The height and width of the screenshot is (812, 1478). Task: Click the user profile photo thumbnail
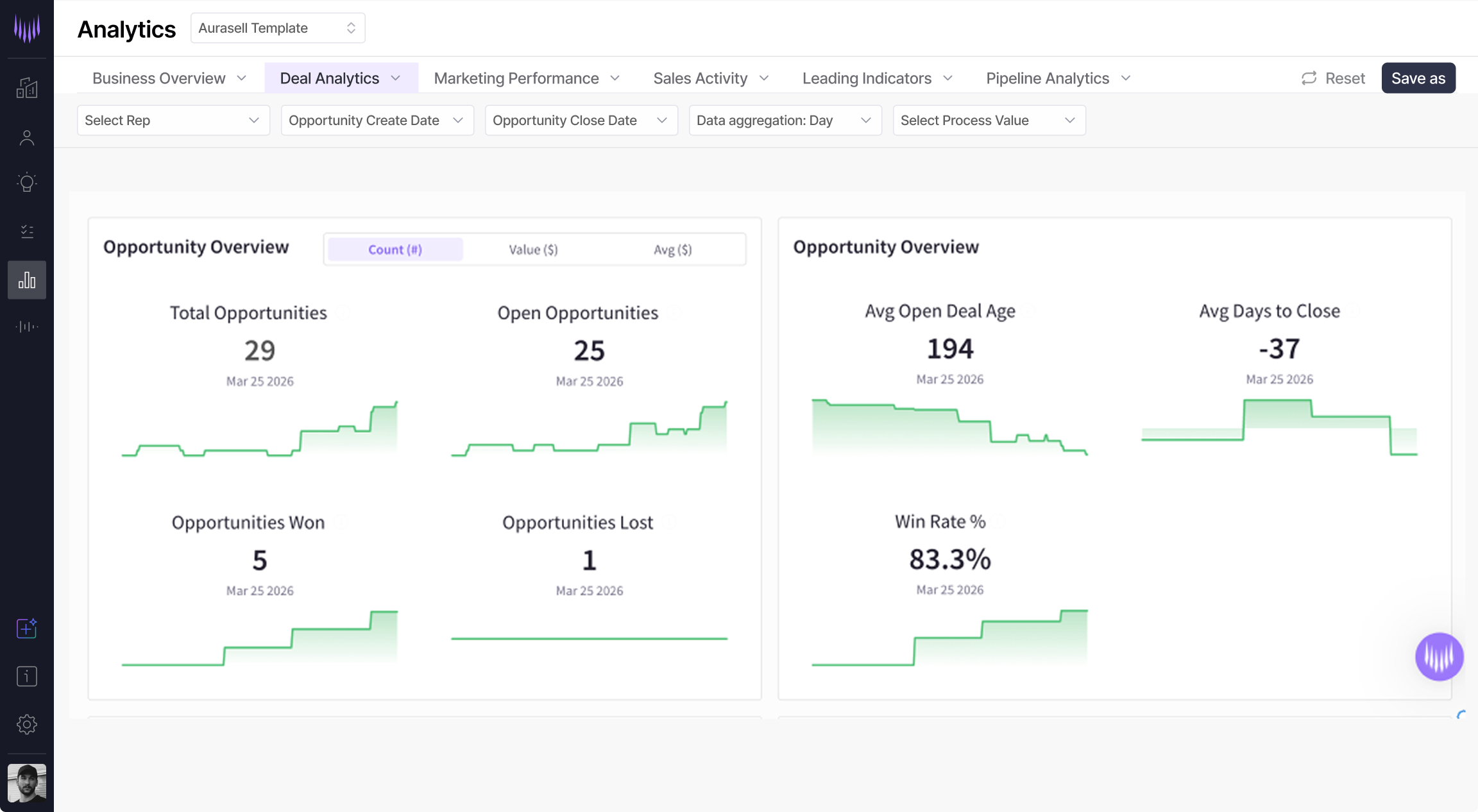[27, 782]
